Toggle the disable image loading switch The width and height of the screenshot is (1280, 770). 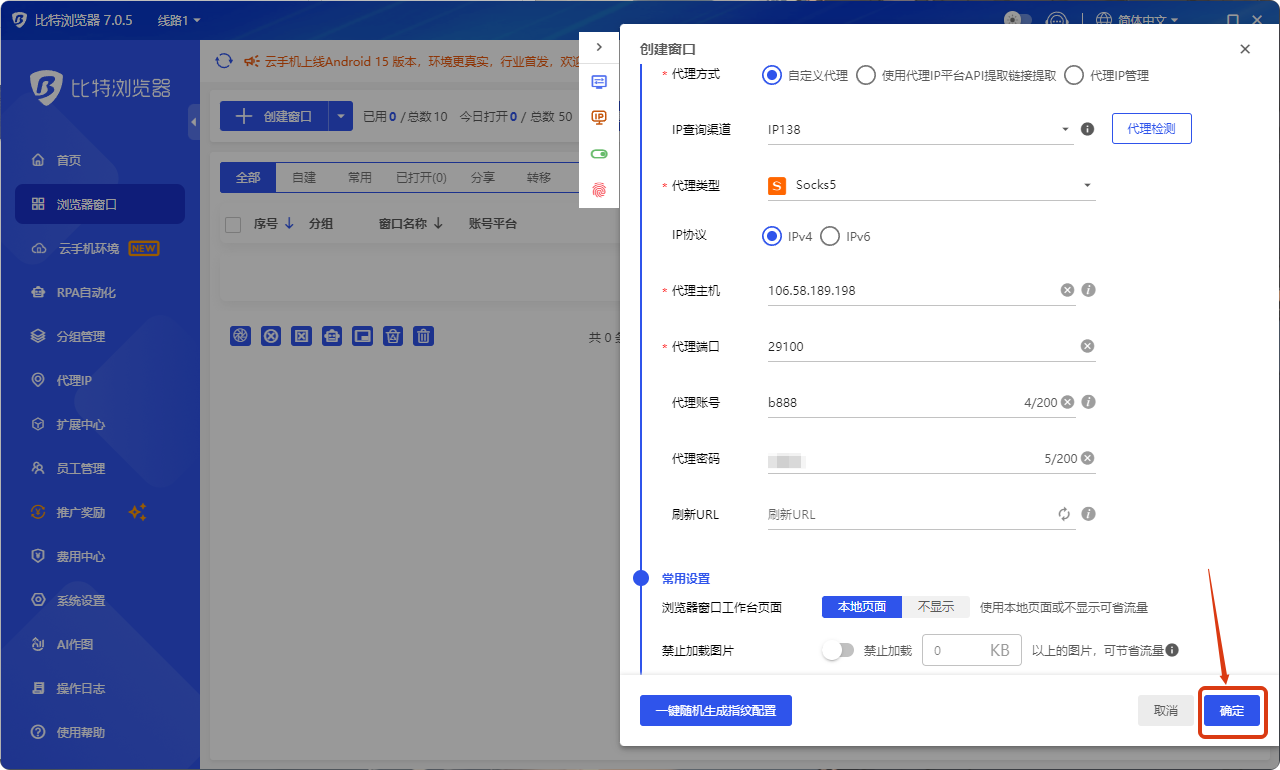(837, 650)
